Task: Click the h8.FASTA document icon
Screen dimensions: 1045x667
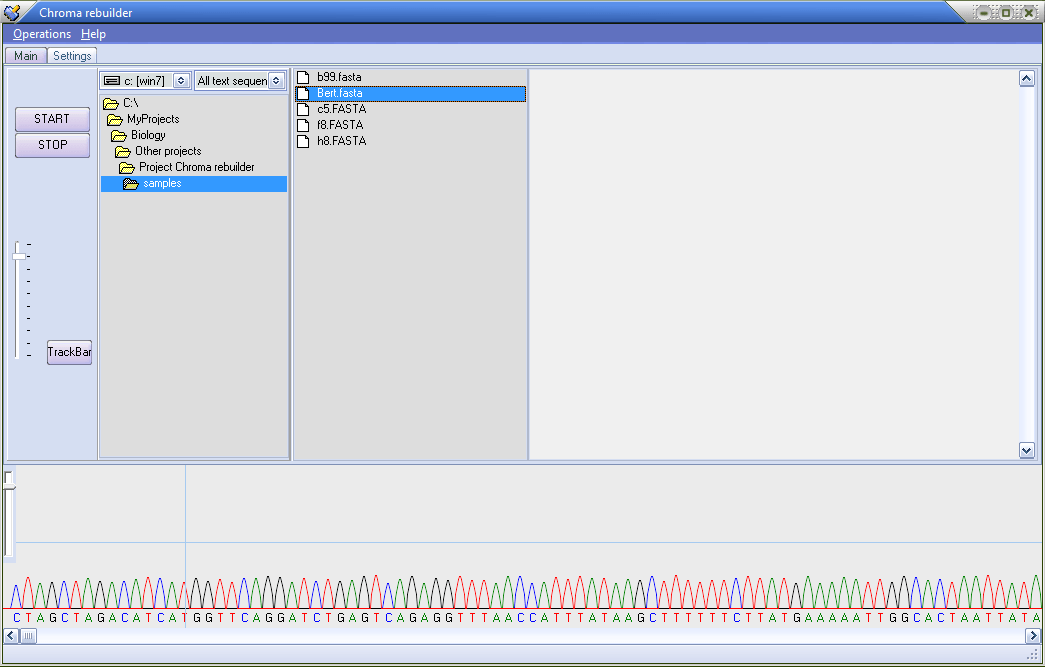Action: coord(303,140)
